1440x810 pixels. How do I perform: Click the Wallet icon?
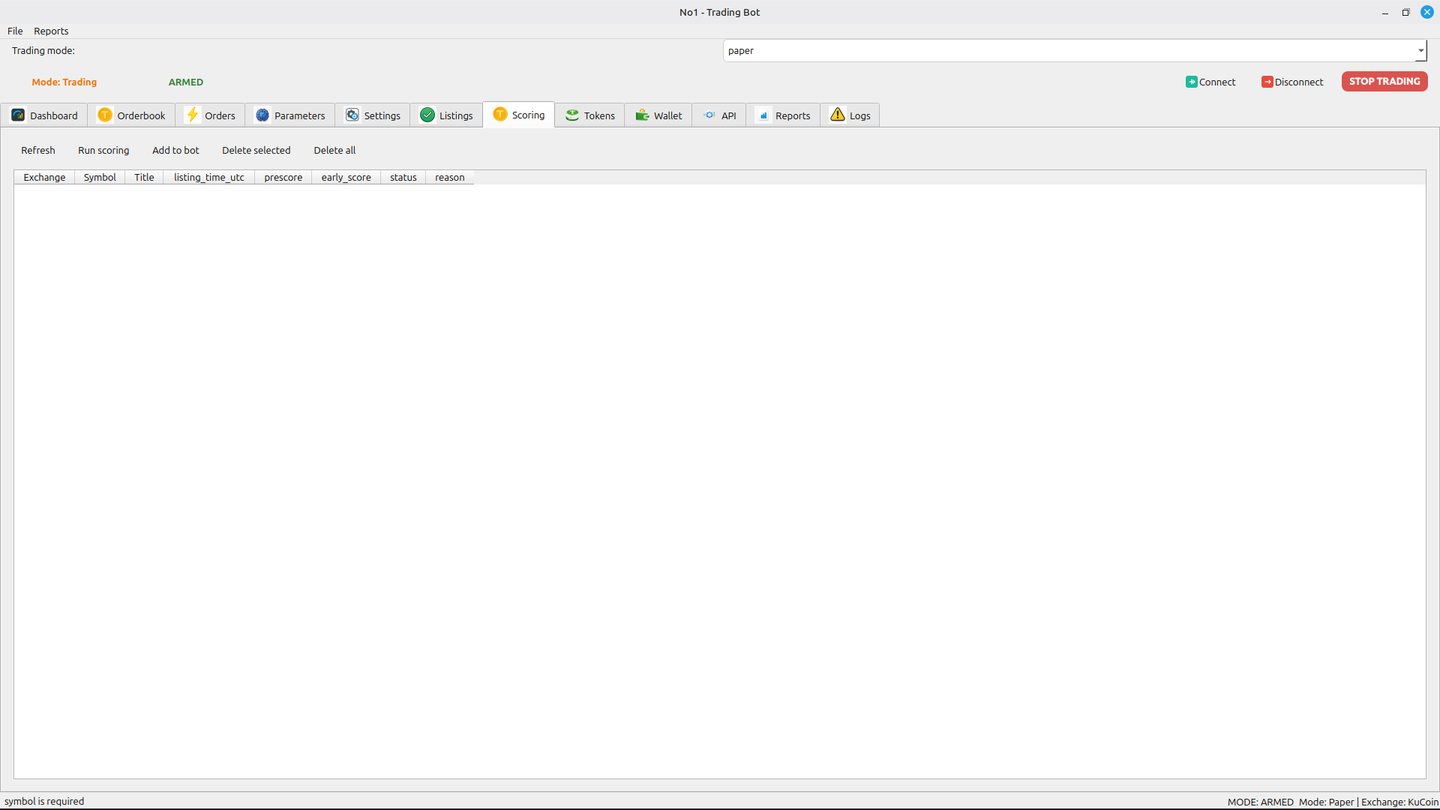click(642, 115)
